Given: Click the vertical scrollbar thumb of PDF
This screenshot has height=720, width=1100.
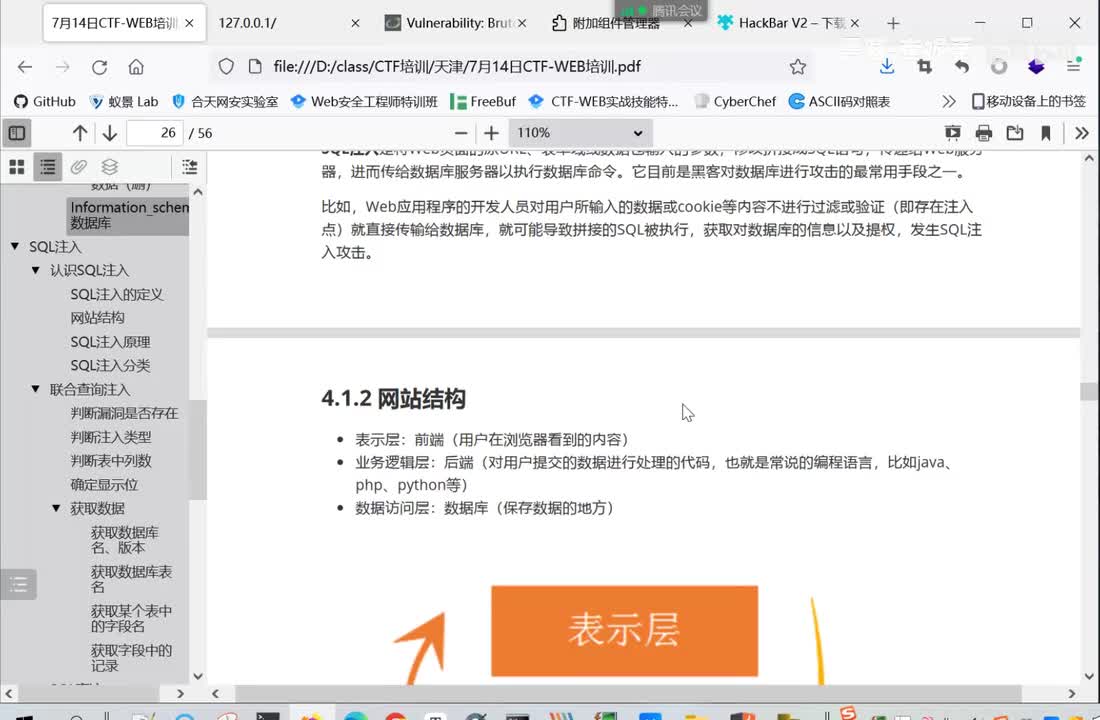Looking at the screenshot, I should (x=1089, y=391).
